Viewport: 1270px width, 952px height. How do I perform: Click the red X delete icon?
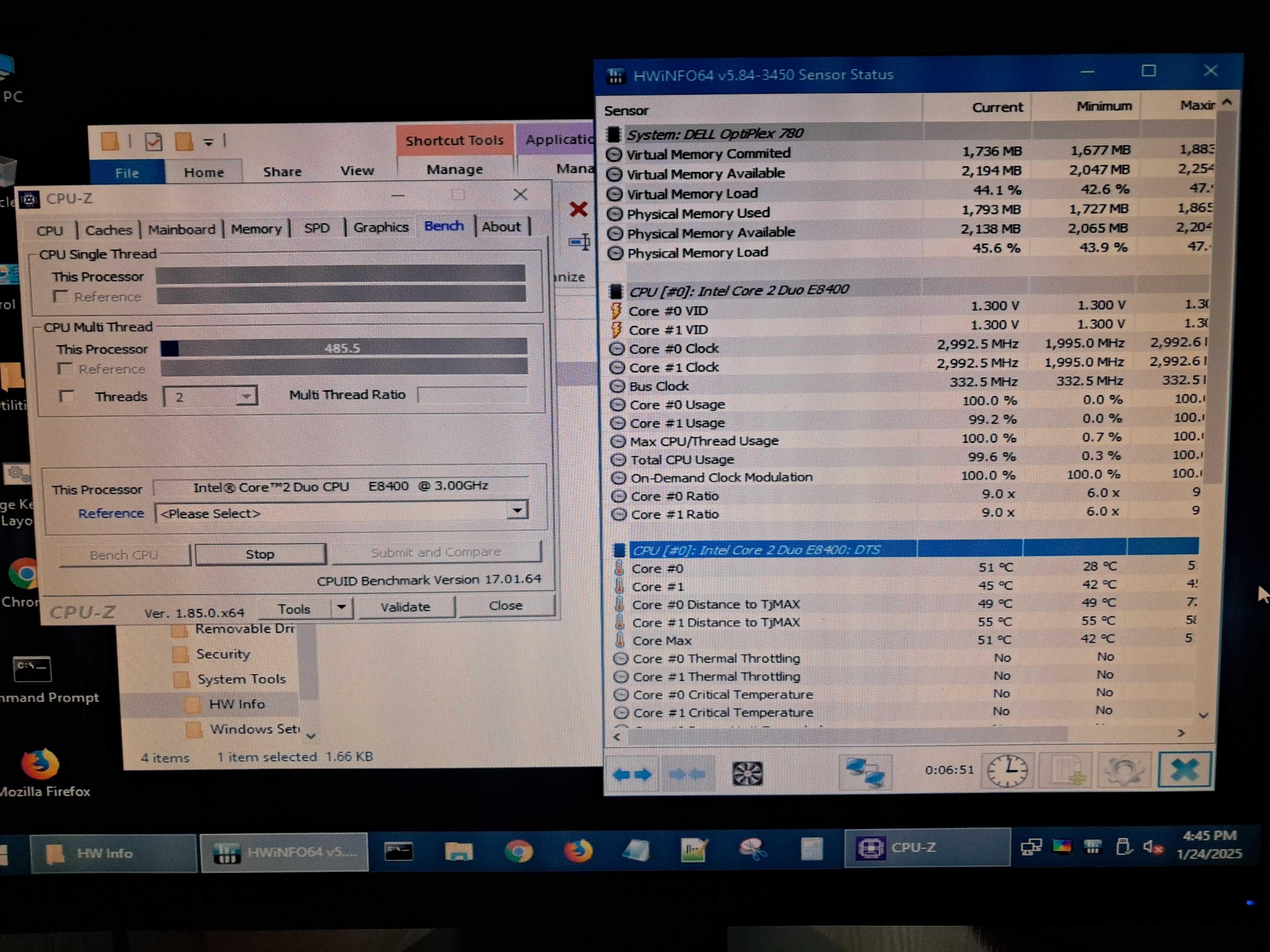point(578,209)
